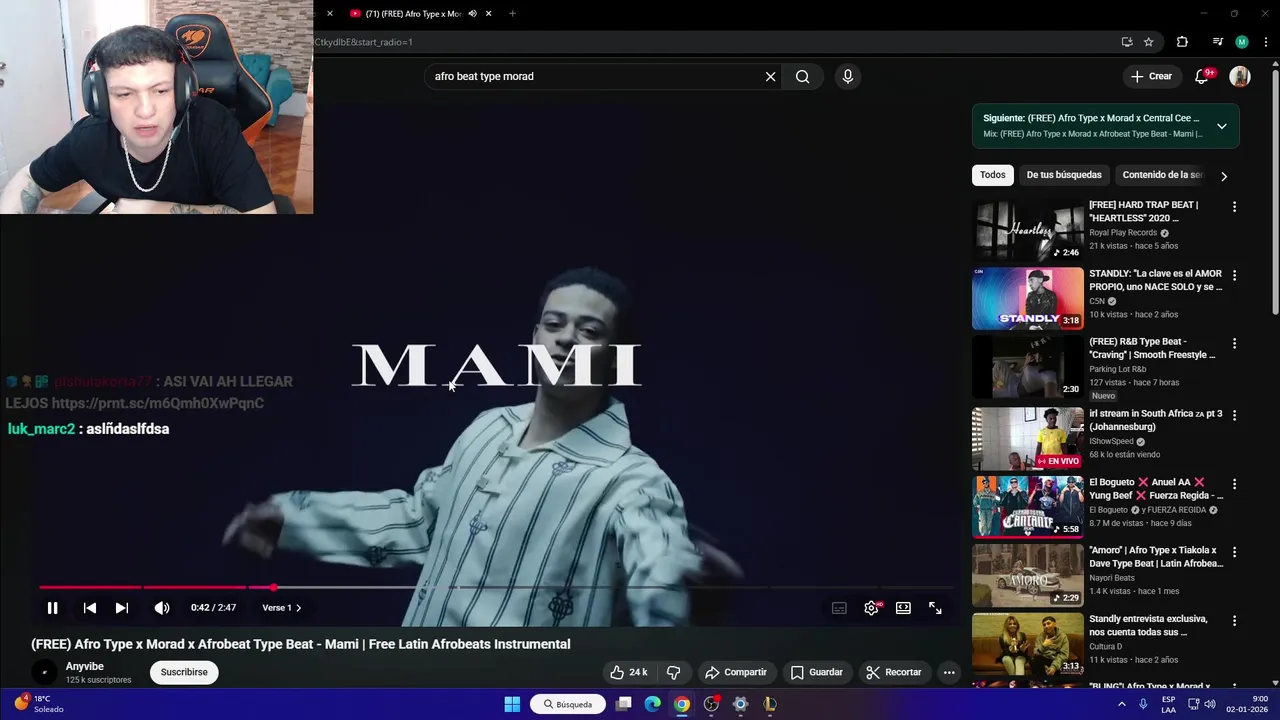Select the Todos filter chip

[x=993, y=175]
